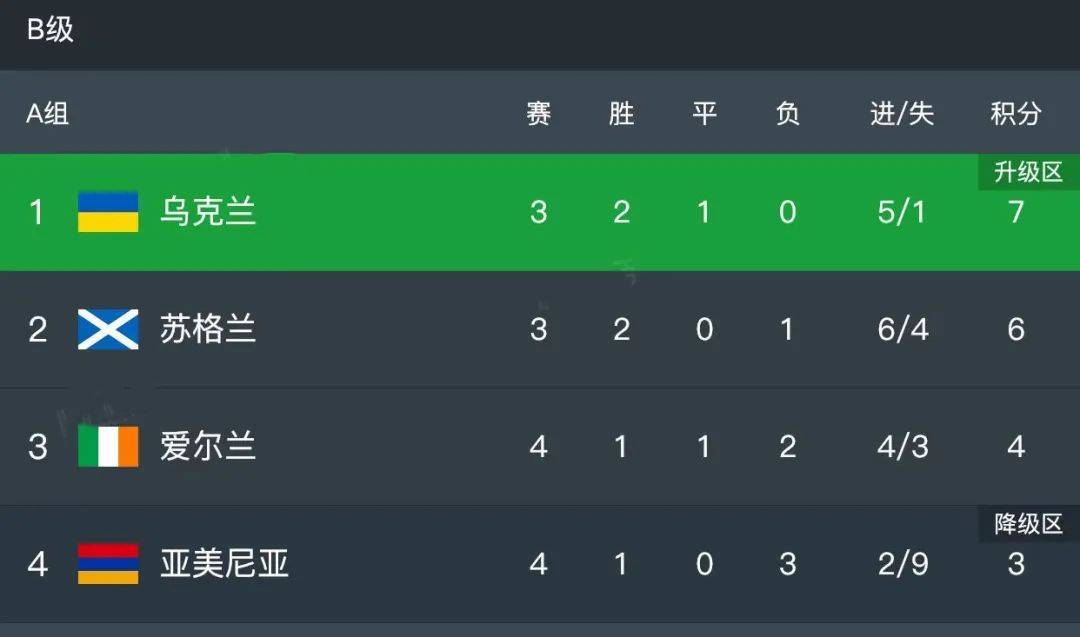The width and height of the screenshot is (1080, 637).
Task: Click the Ukraine flag icon
Action: coord(108,212)
